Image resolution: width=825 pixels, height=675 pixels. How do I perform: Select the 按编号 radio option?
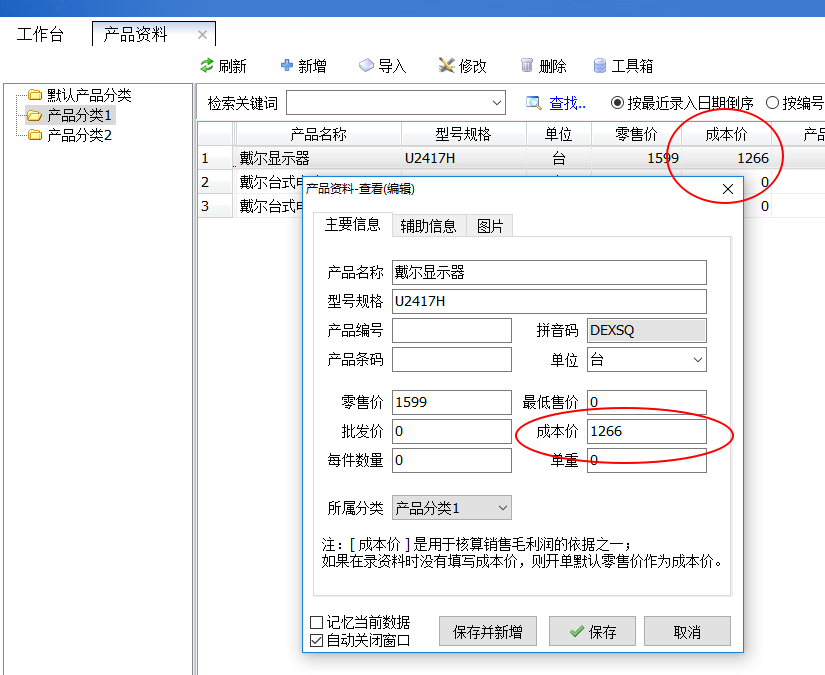pyautogui.click(x=772, y=103)
